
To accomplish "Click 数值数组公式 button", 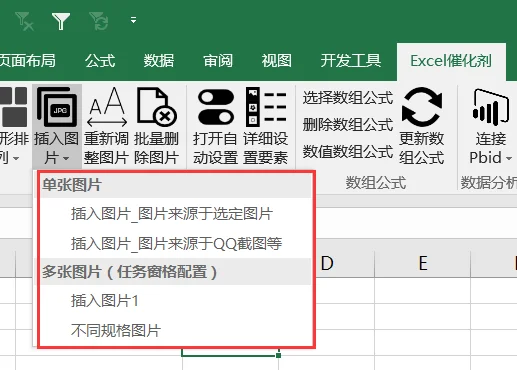I will click(348, 151).
